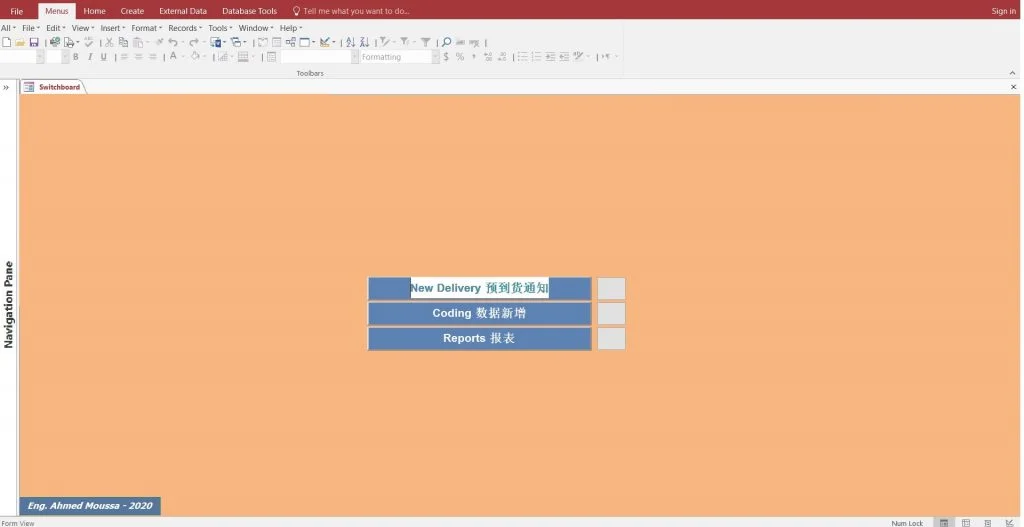Click the Coding 数据新增 button
Image resolution: width=1024 pixels, height=527 pixels.
(479, 314)
